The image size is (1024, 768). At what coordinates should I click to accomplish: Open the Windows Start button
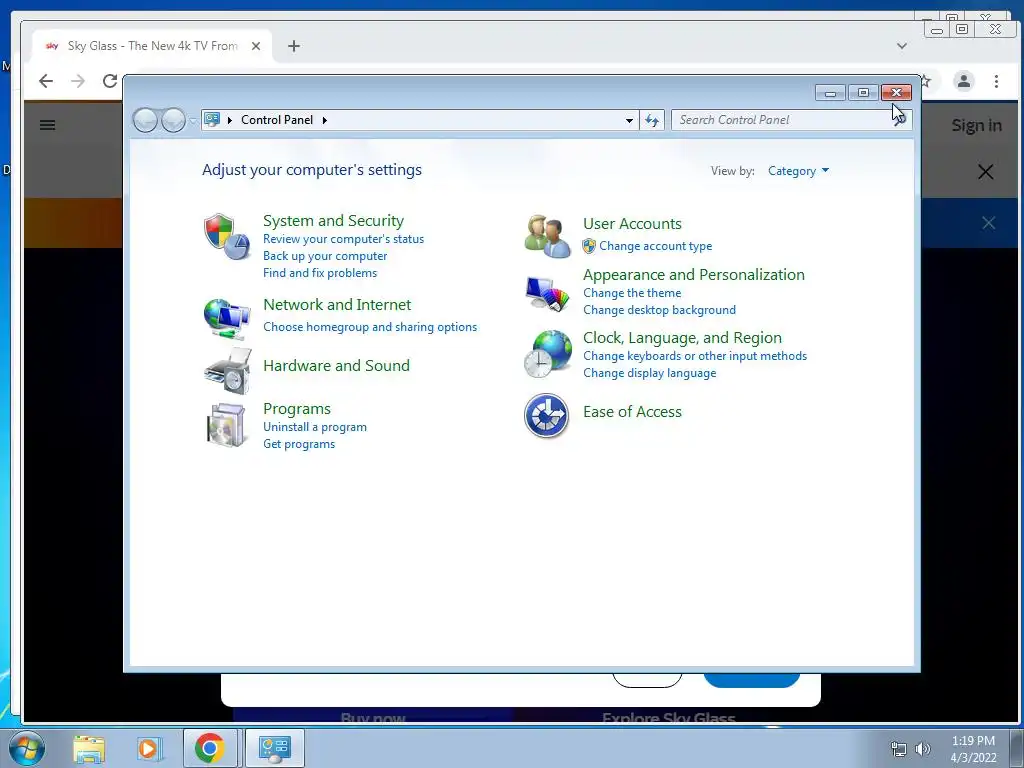point(27,748)
